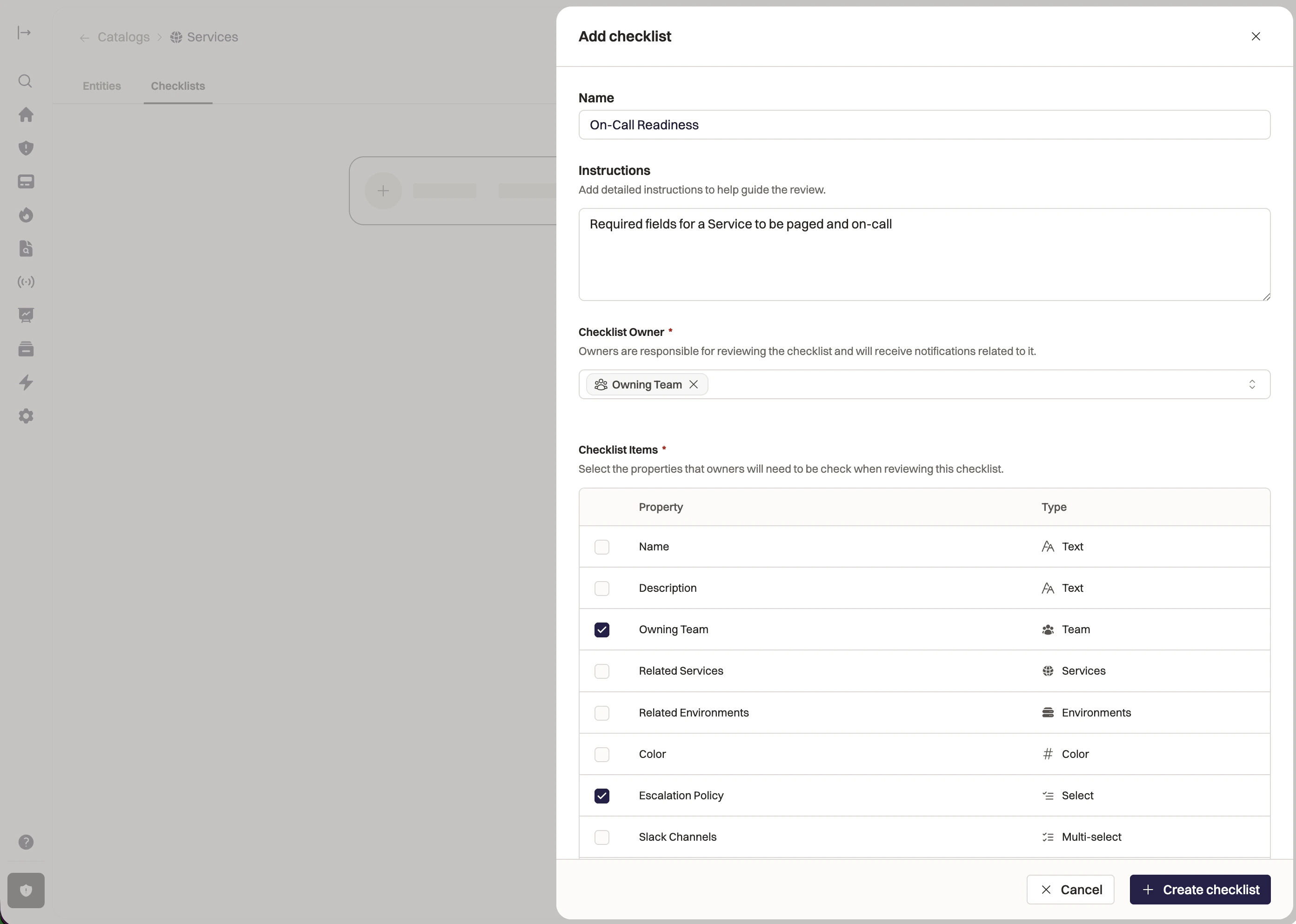Image resolution: width=1296 pixels, height=924 pixels.
Task: Open the Checklist Owner dropdown arrows
Action: 1252,385
